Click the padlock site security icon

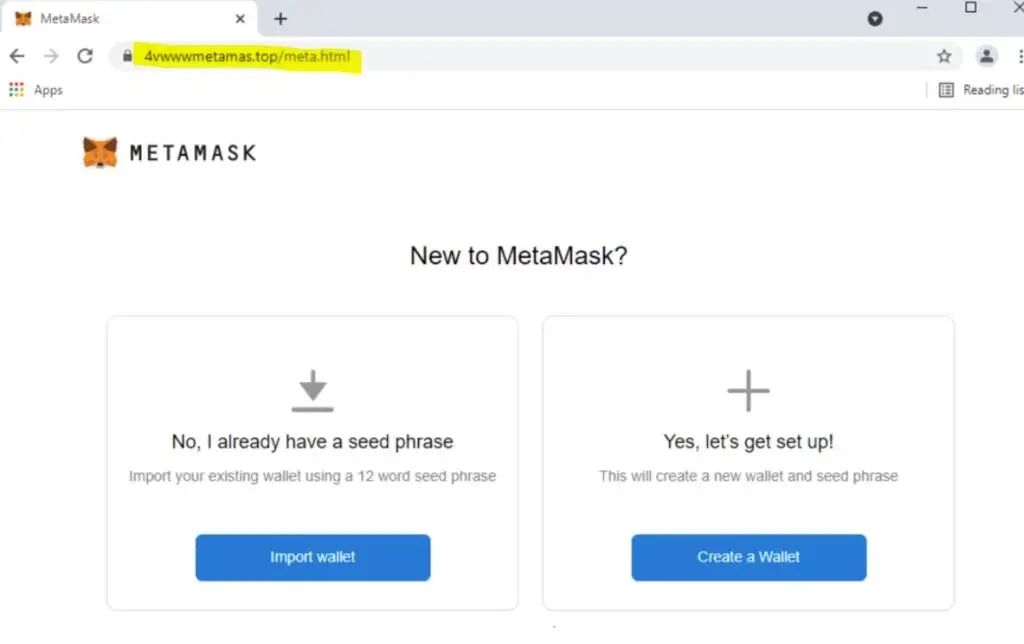pyautogui.click(x=127, y=57)
